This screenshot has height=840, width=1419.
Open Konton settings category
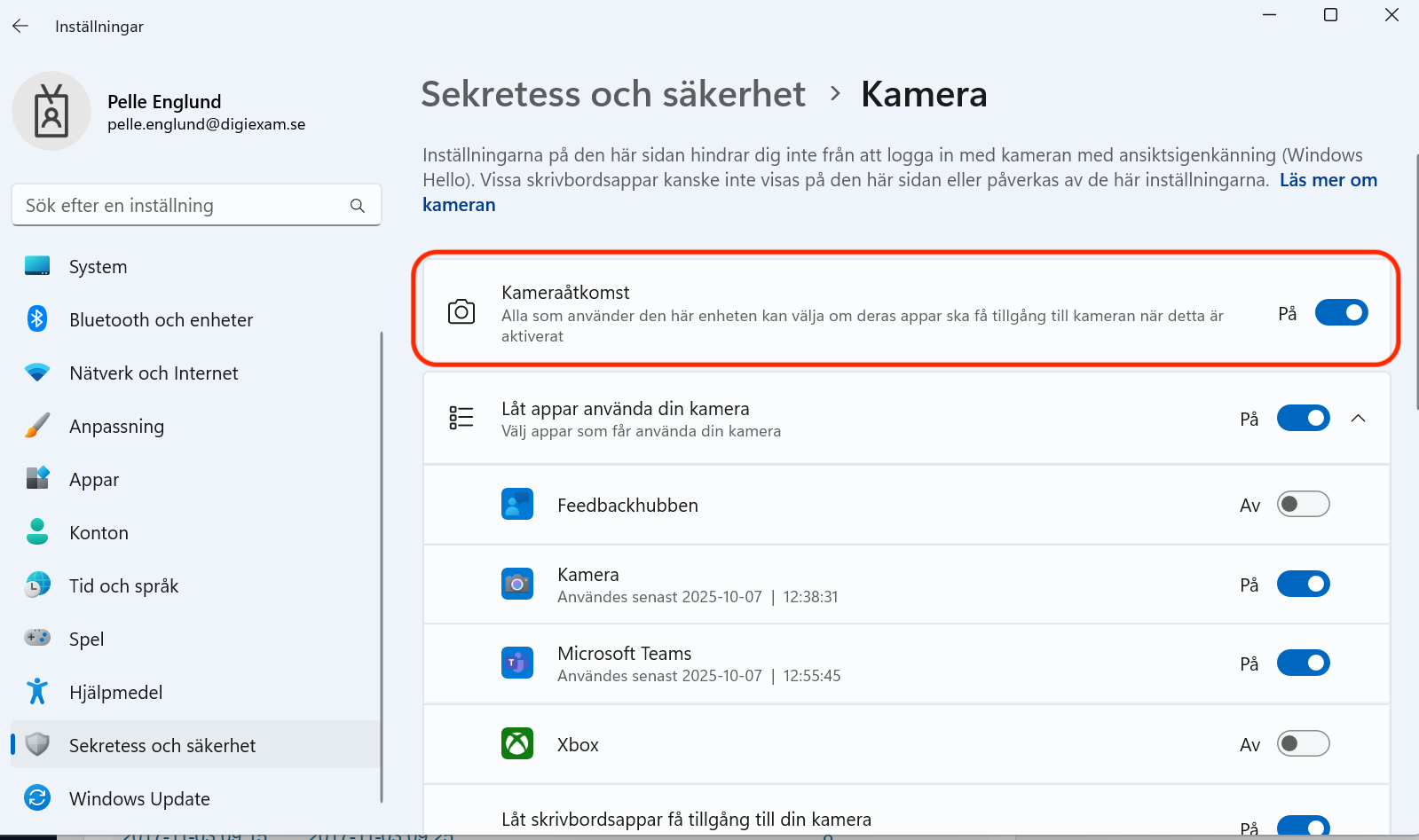pos(196,532)
